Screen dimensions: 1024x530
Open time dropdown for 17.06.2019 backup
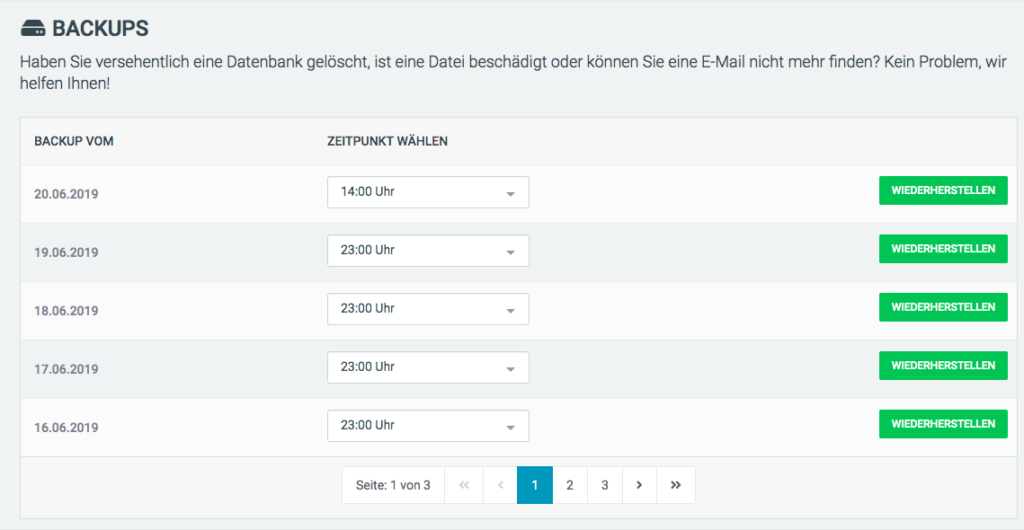428,367
